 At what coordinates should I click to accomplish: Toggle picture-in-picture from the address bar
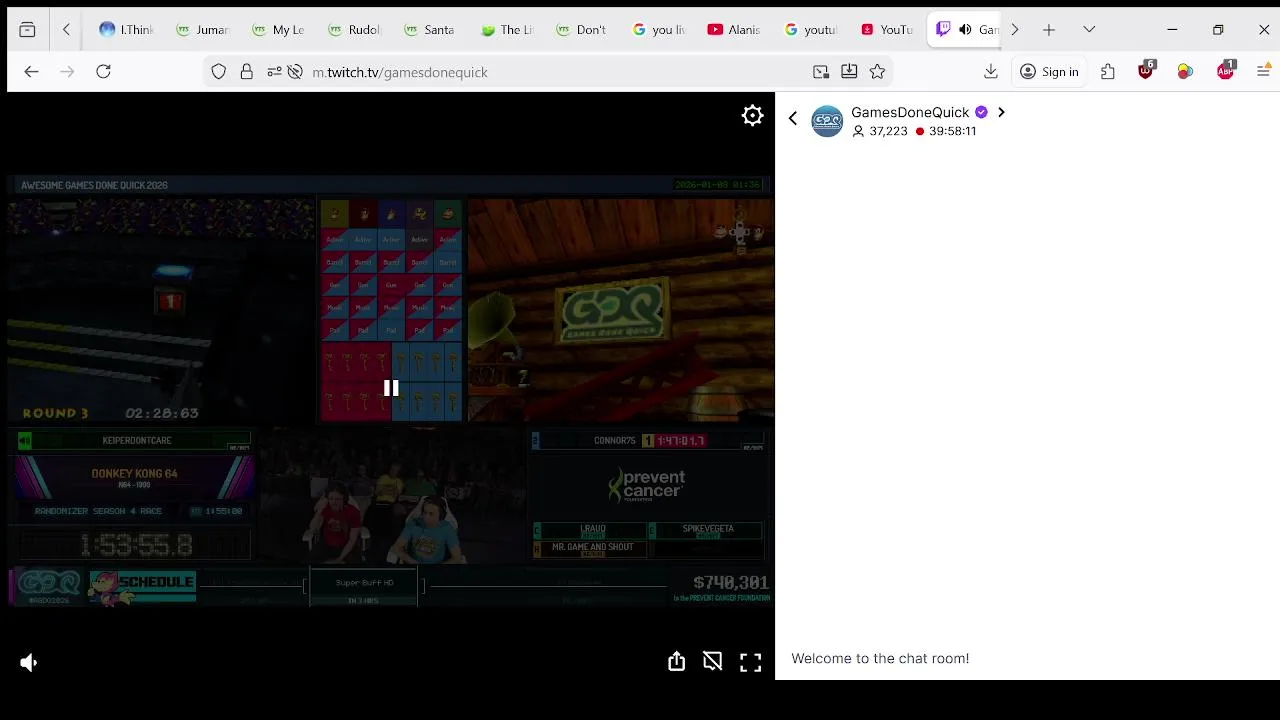821,72
